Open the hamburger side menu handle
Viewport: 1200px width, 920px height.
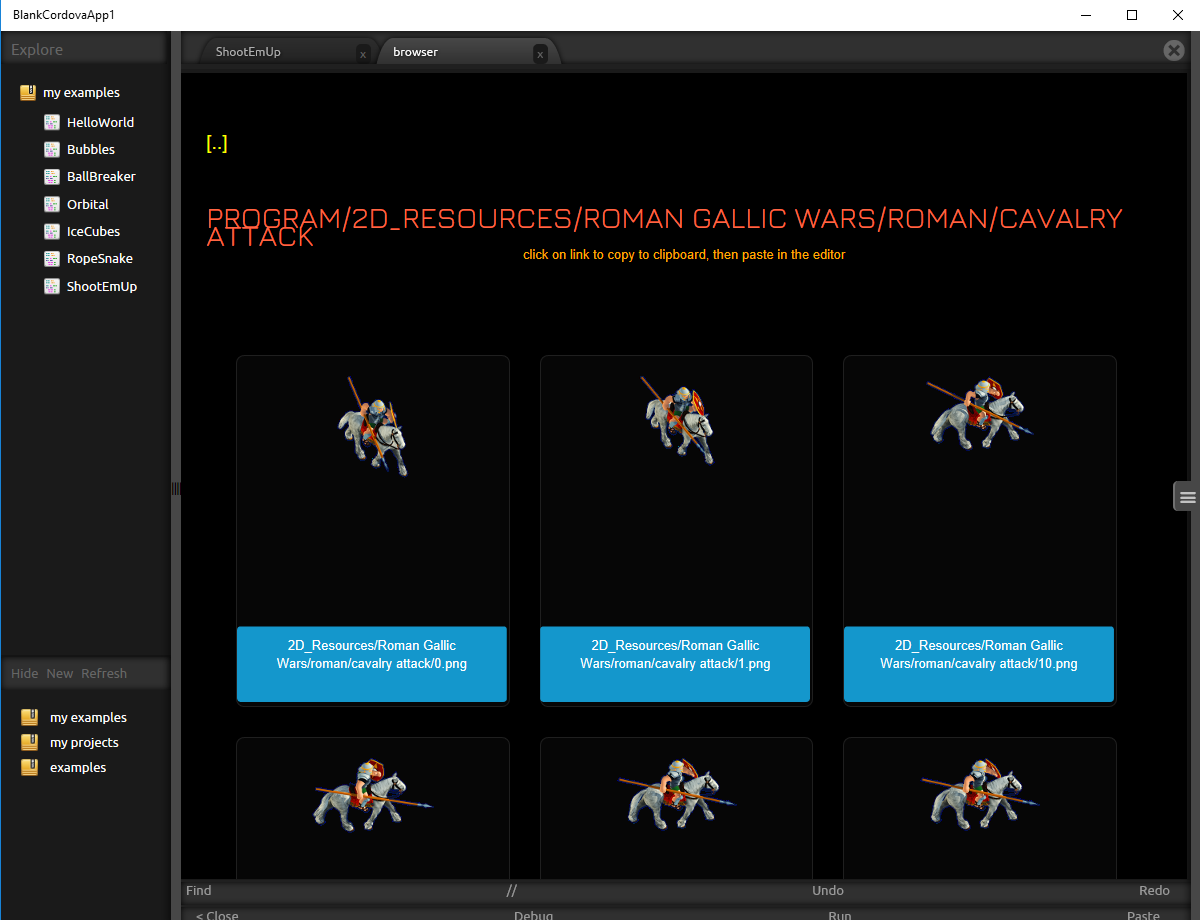coord(1187,496)
